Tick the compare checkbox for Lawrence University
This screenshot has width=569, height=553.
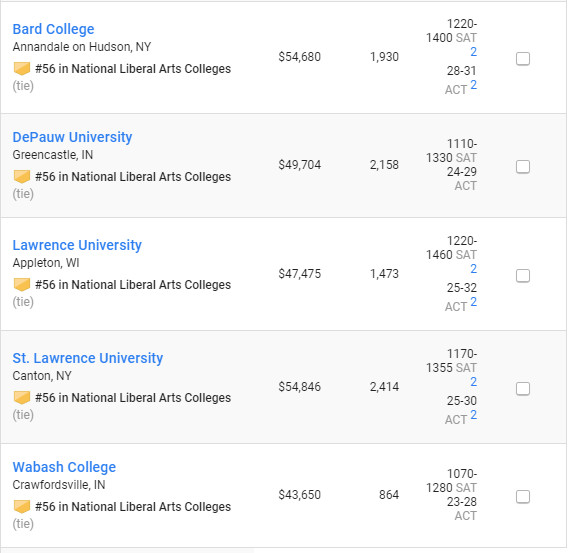523,275
